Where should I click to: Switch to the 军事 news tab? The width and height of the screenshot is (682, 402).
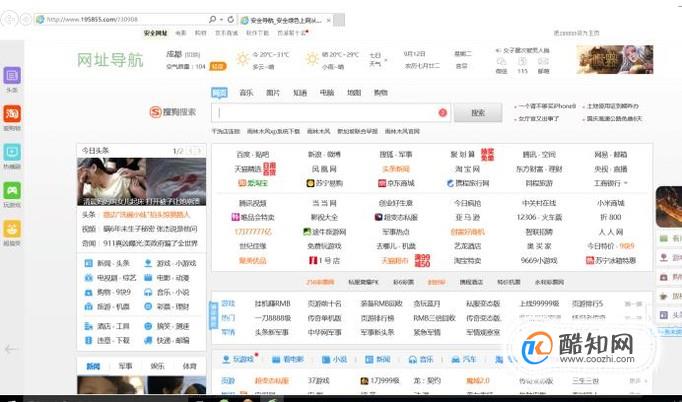125,366
